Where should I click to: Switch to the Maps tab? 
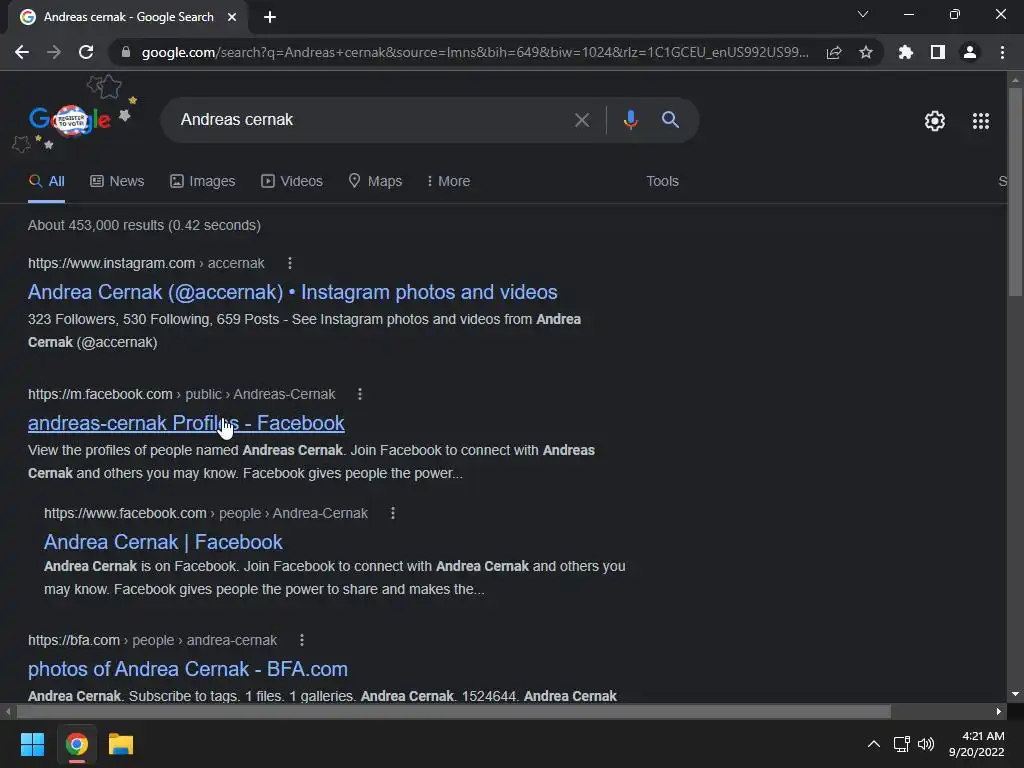pyautogui.click(x=376, y=182)
